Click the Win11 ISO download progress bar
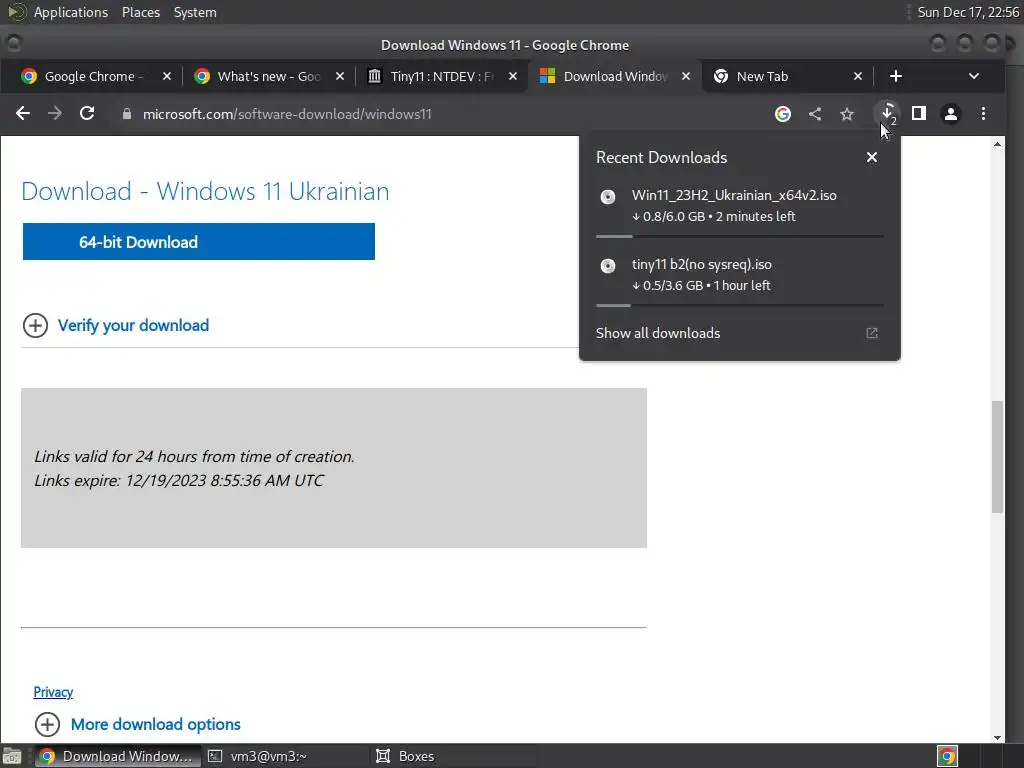Image resolution: width=1024 pixels, height=768 pixels. [x=739, y=236]
